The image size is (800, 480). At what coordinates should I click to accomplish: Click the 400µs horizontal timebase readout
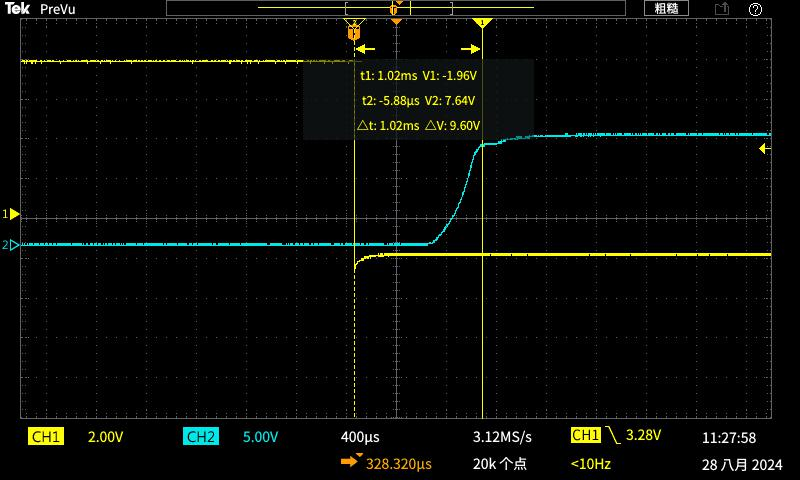pos(360,437)
